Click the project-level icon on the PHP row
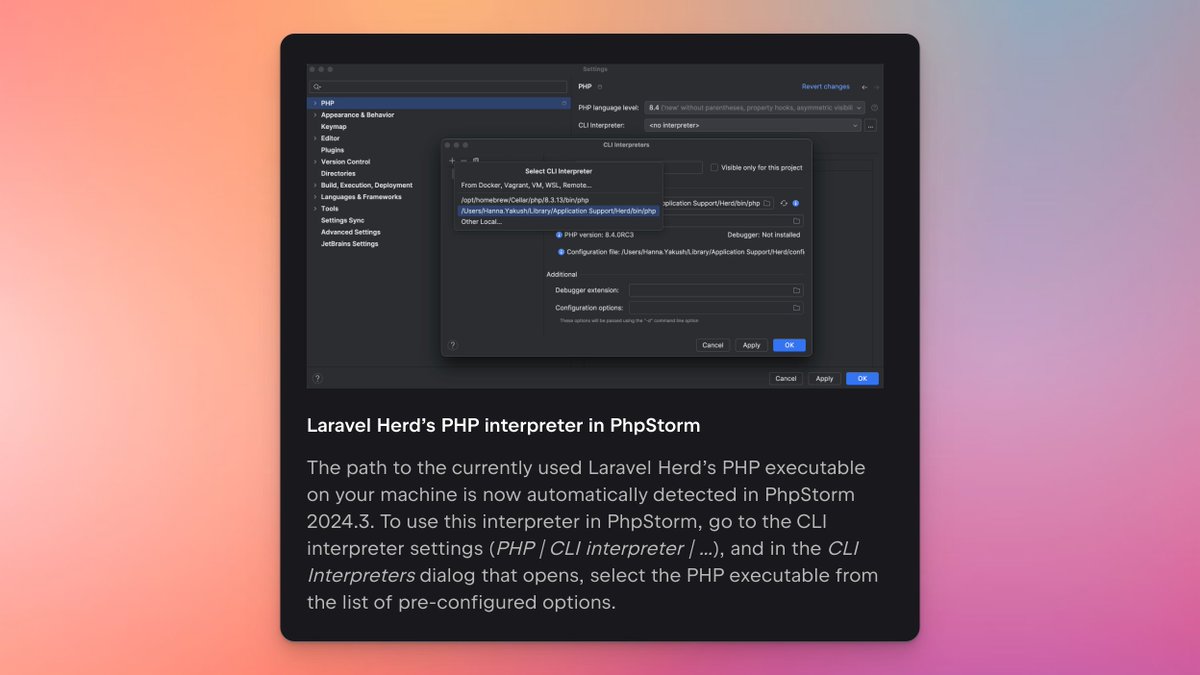 [x=564, y=103]
